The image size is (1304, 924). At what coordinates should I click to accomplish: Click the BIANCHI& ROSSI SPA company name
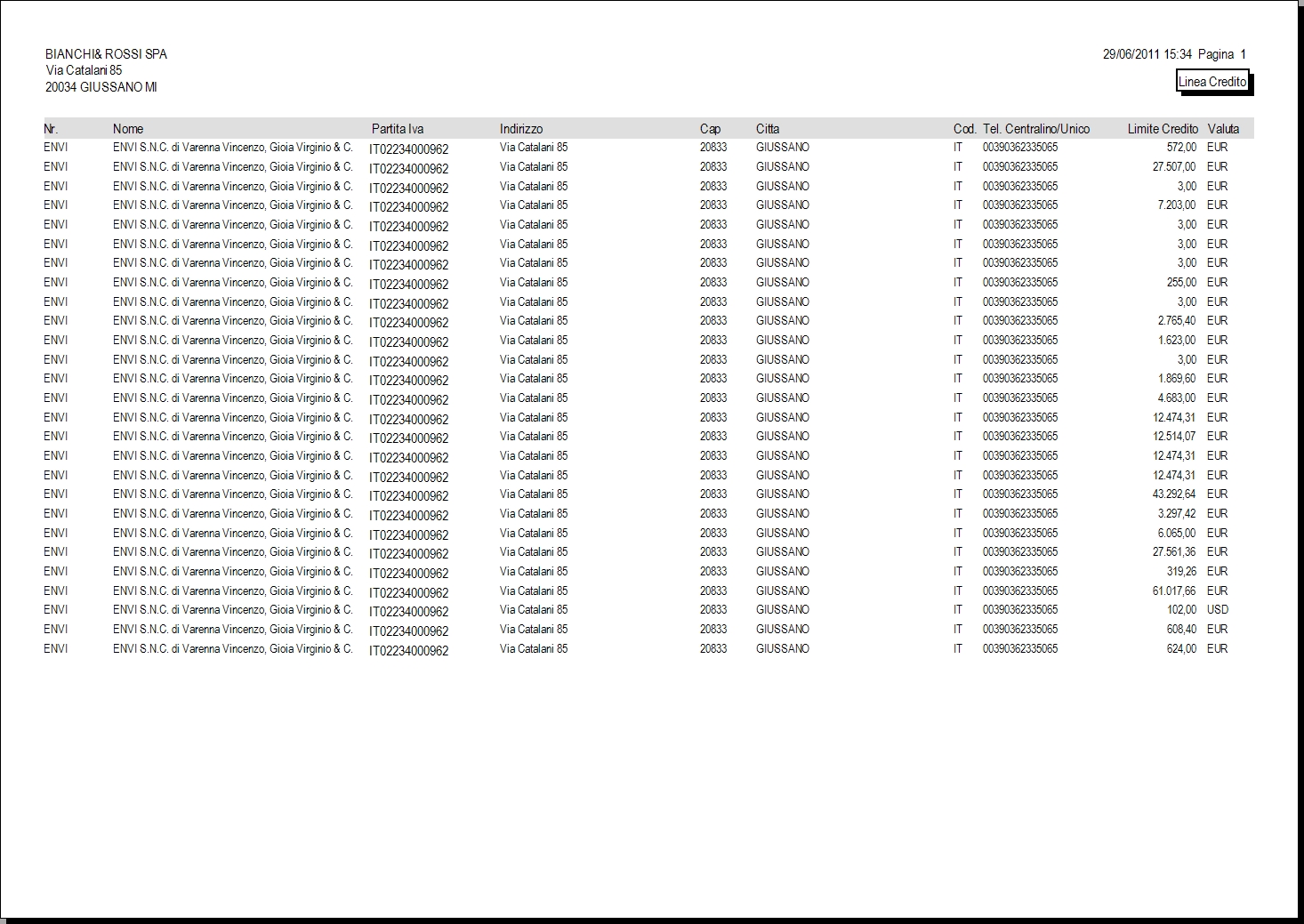coord(106,54)
